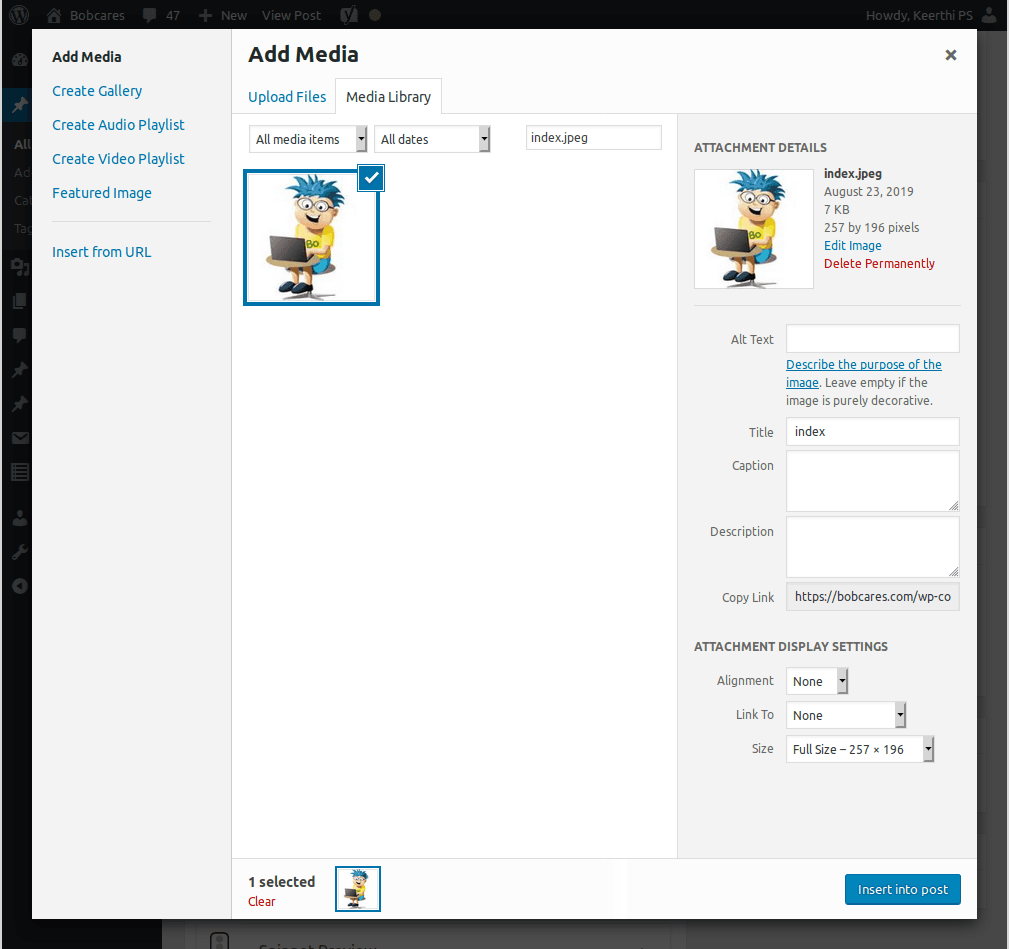
Task: Switch to the Upload Files tab
Action: tap(287, 97)
